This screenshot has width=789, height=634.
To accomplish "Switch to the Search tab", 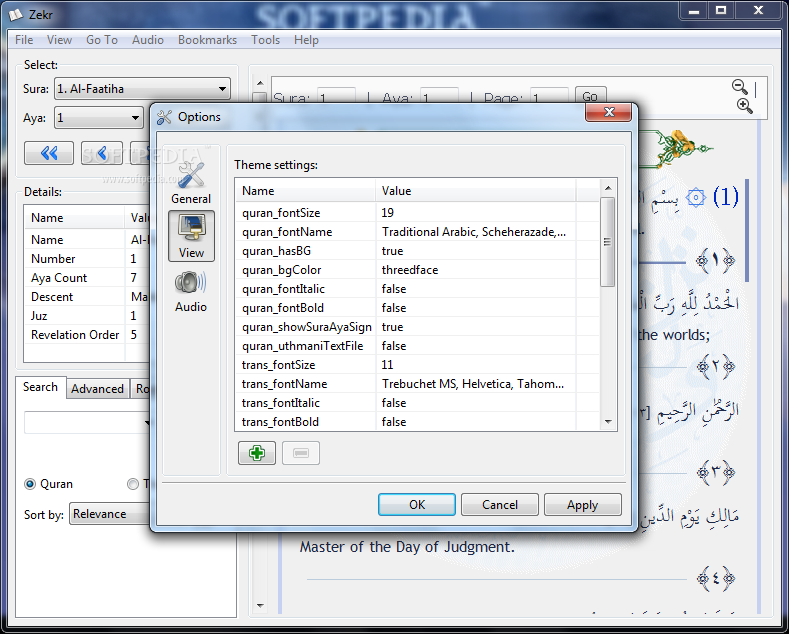I will 40,387.
